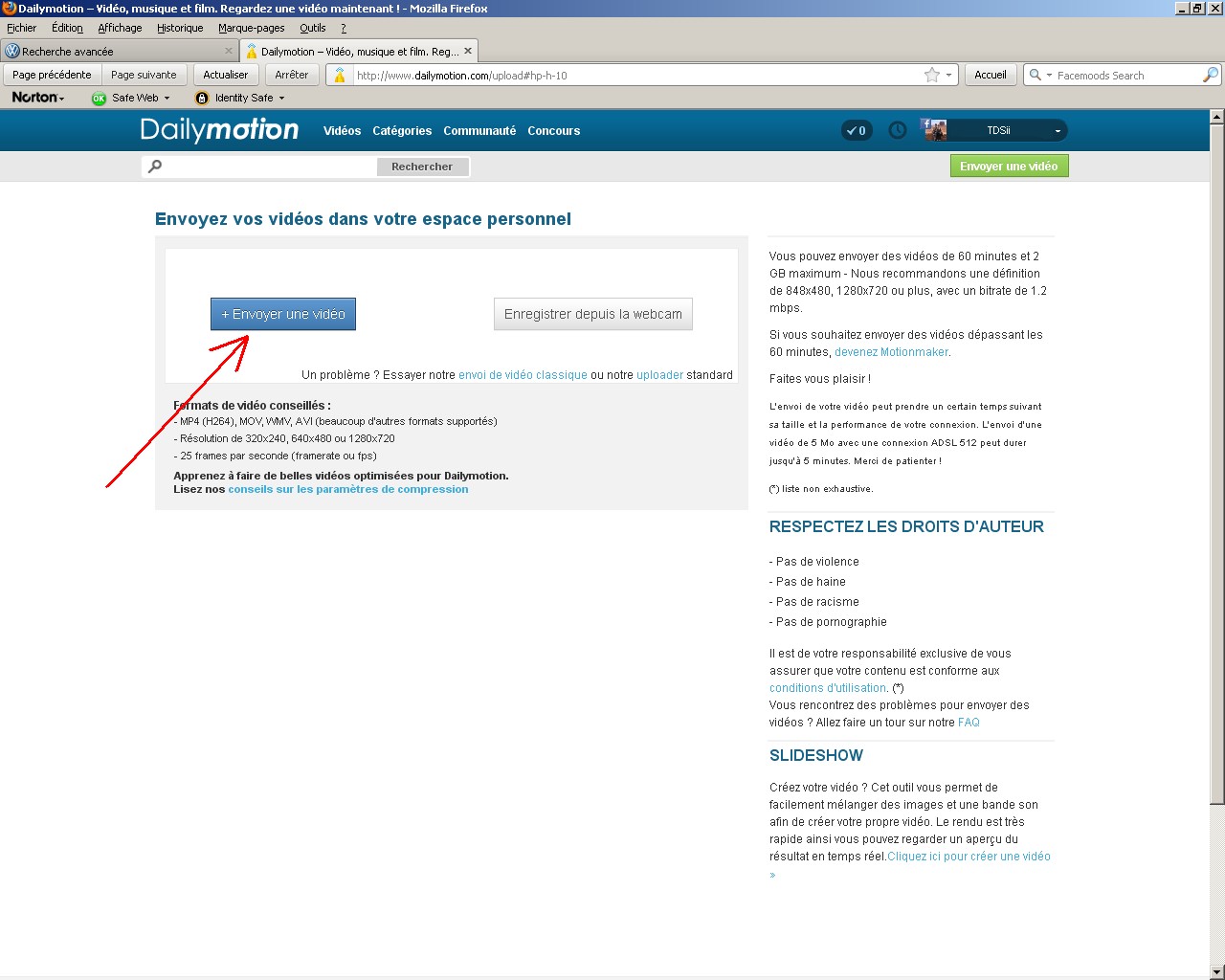Image resolution: width=1225 pixels, height=980 pixels.
Task: Open the Édition menu
Action: (x=67, y=28)
